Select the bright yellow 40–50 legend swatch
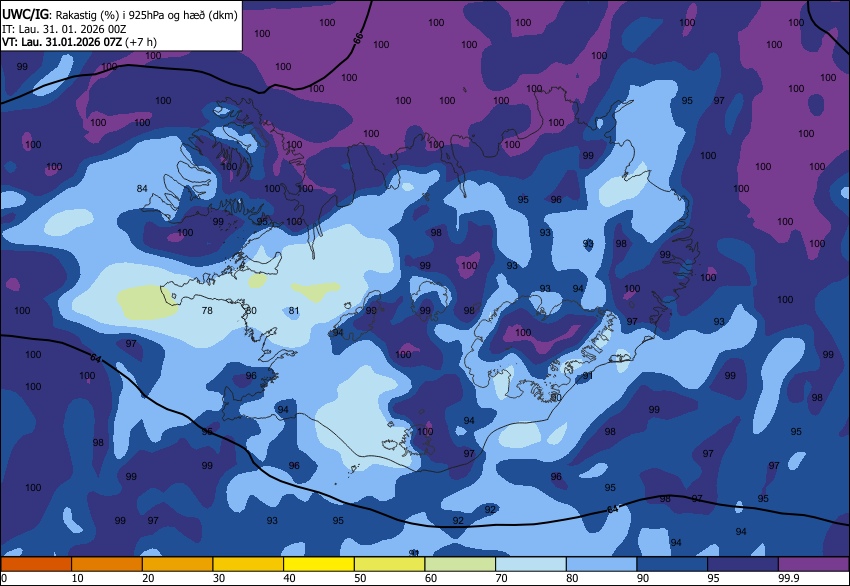The width and height of the screenshot is (850, 586). (319, 564)
